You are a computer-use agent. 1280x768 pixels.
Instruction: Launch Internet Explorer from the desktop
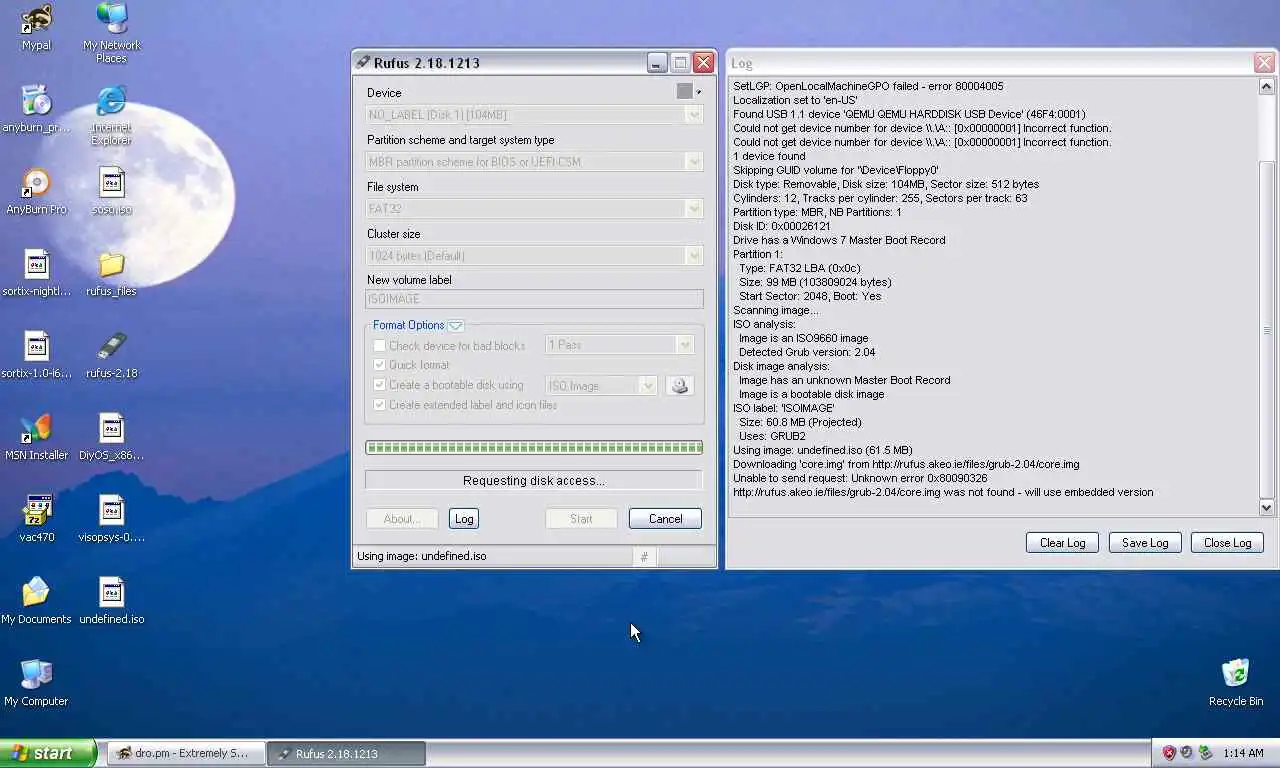[x=111, y=100]
